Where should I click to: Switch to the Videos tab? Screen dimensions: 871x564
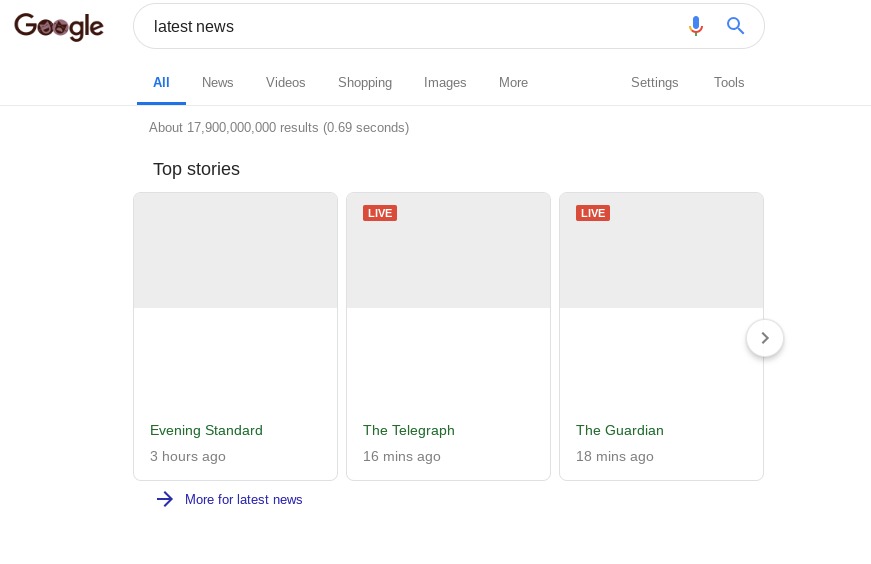pos(285,83)
